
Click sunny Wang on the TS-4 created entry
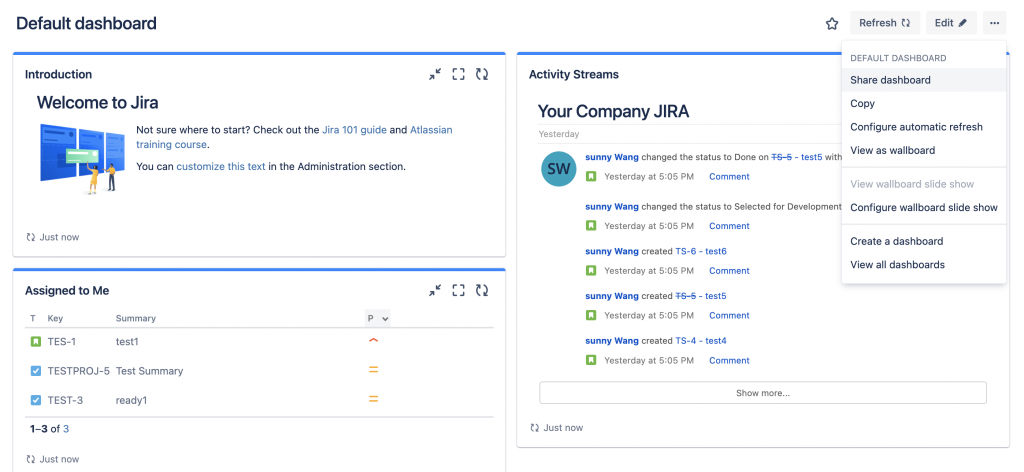click(612, 341)
